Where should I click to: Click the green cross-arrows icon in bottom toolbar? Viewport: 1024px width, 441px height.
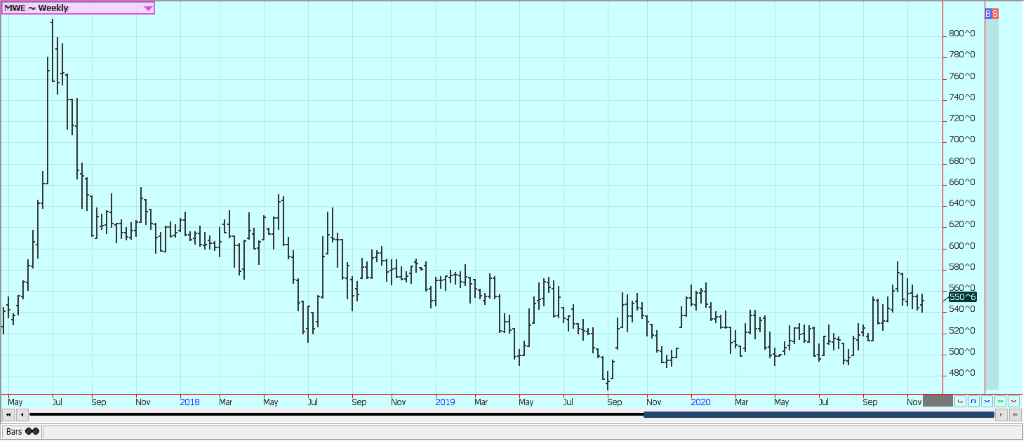click(x=1000, y=401)
